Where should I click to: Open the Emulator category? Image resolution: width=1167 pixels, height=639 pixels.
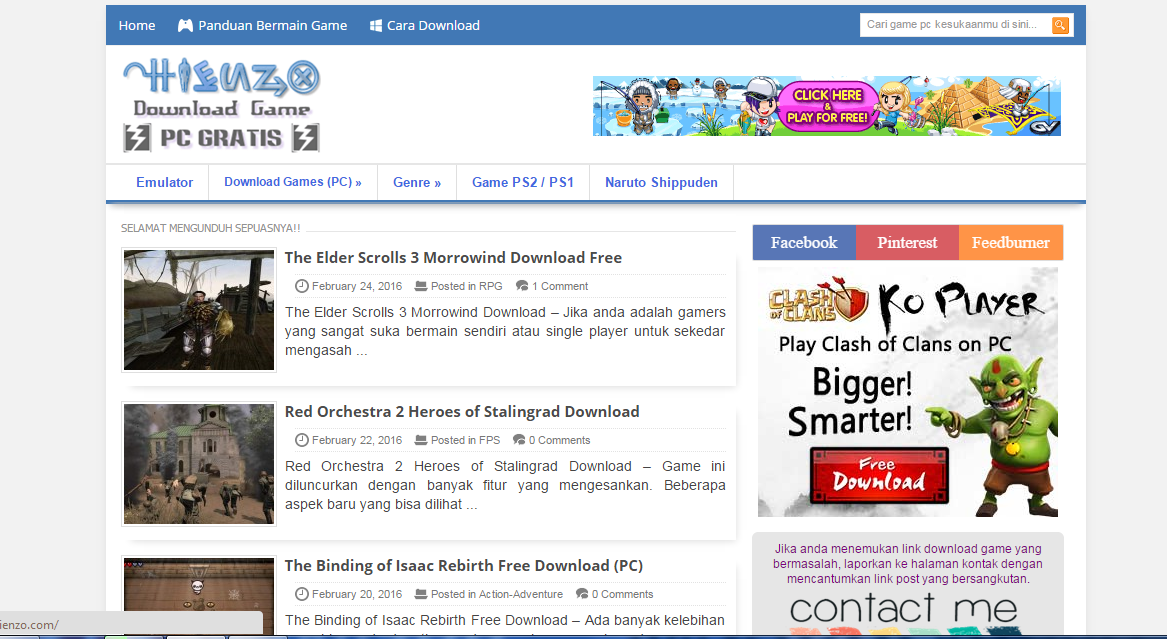[x=164, y=182]
